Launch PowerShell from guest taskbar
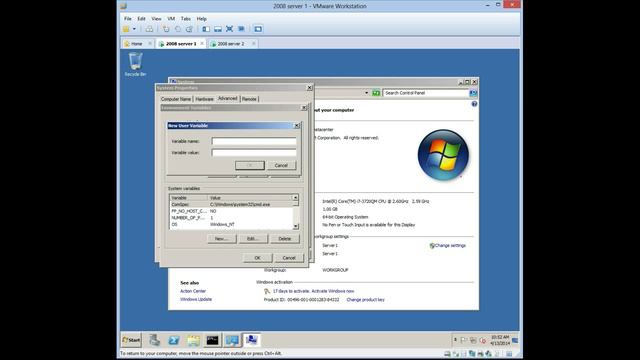Image resolution: width=640 pixels, height=360 pixels. click(x=173, y=340)
